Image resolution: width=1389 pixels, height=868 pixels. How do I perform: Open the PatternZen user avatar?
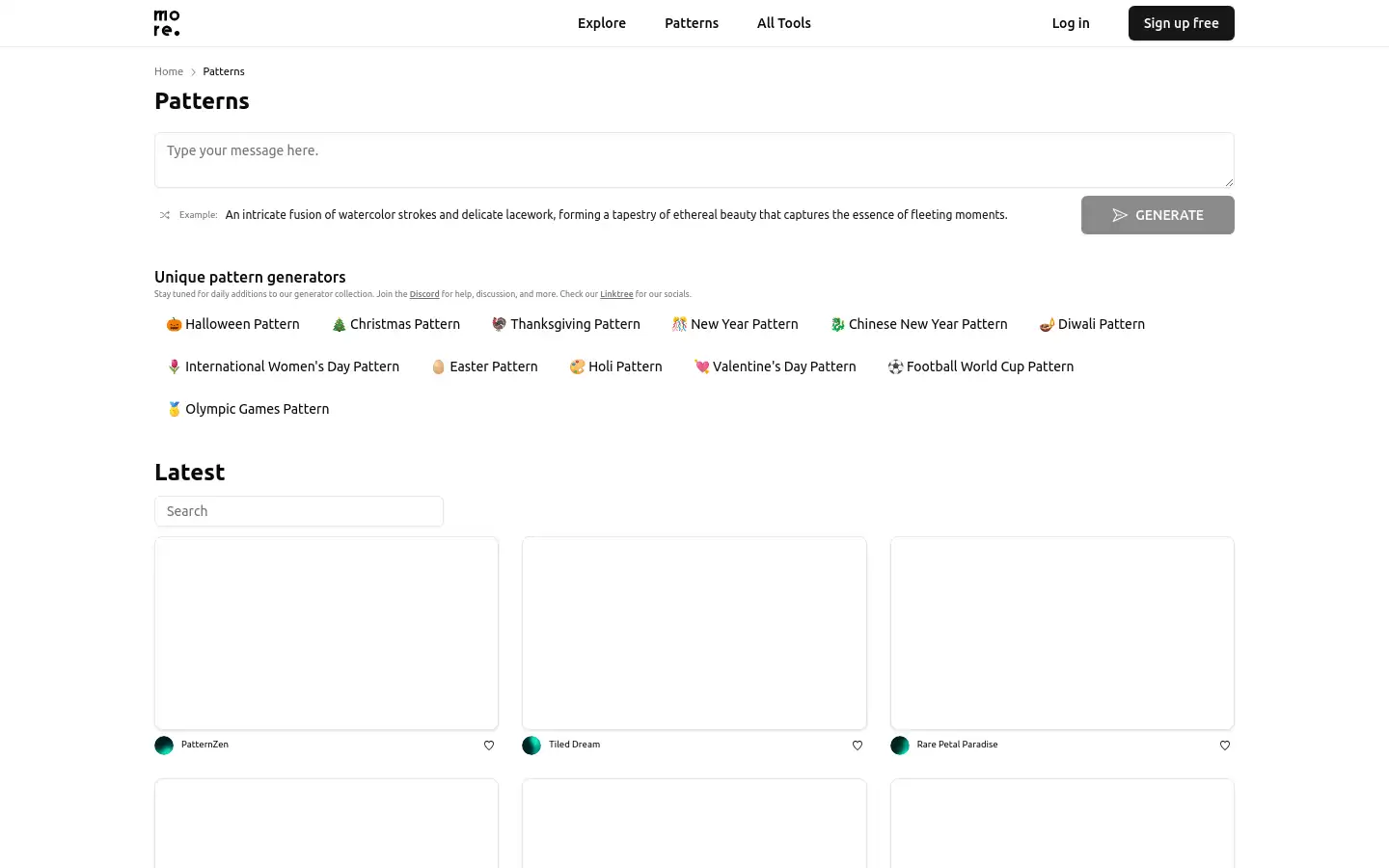164,746
